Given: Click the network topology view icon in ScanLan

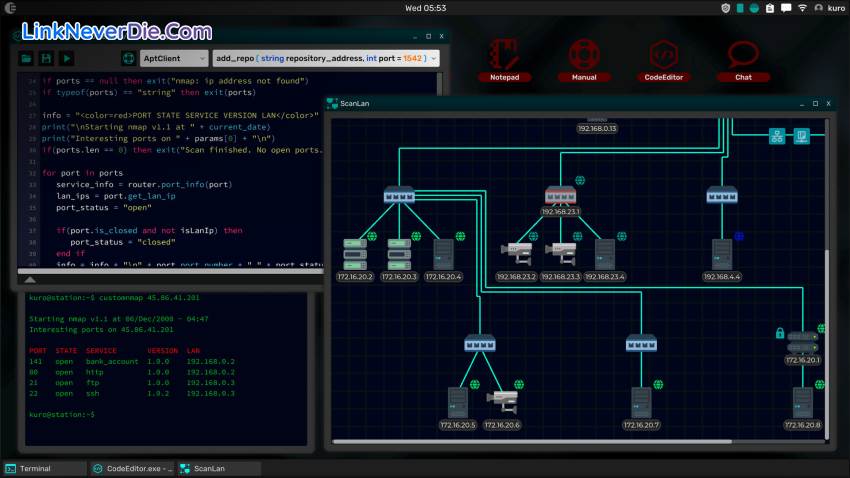Looking at the screenshot, I should click(x=777, y=136).
